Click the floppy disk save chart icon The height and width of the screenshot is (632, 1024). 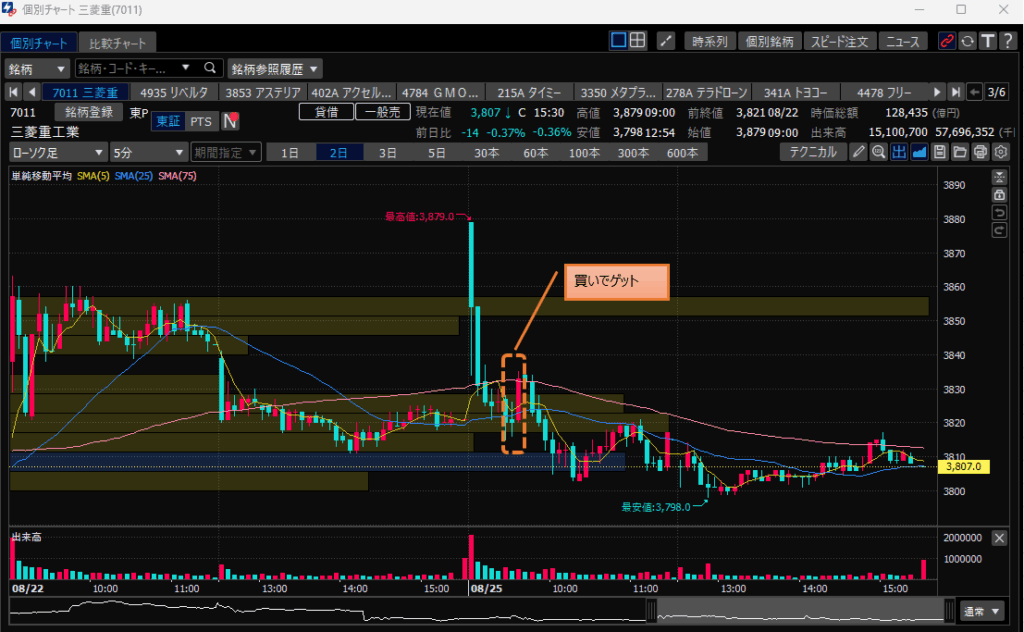point(939,152)
